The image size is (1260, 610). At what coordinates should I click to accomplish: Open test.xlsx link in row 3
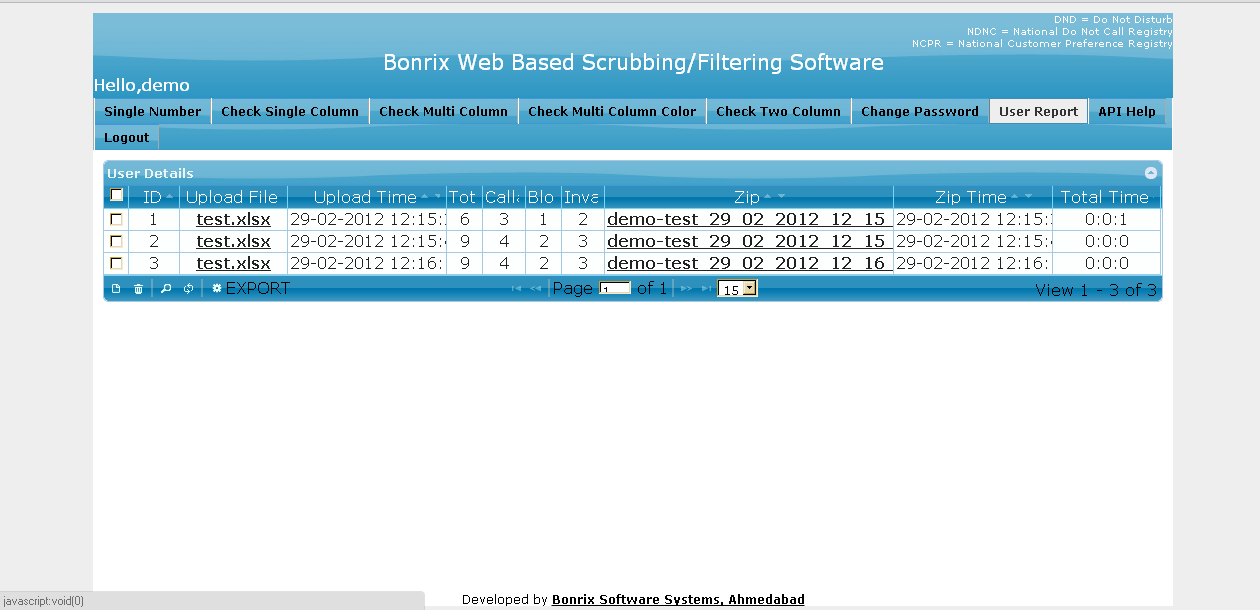(233, 263)
